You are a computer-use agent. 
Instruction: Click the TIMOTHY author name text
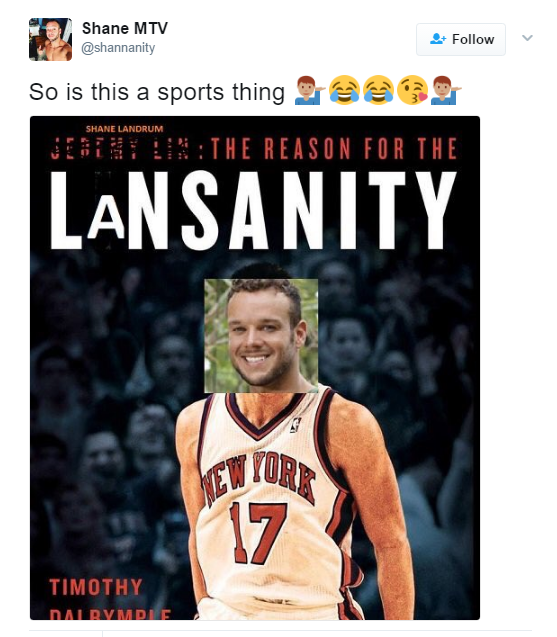click(96, 587)
